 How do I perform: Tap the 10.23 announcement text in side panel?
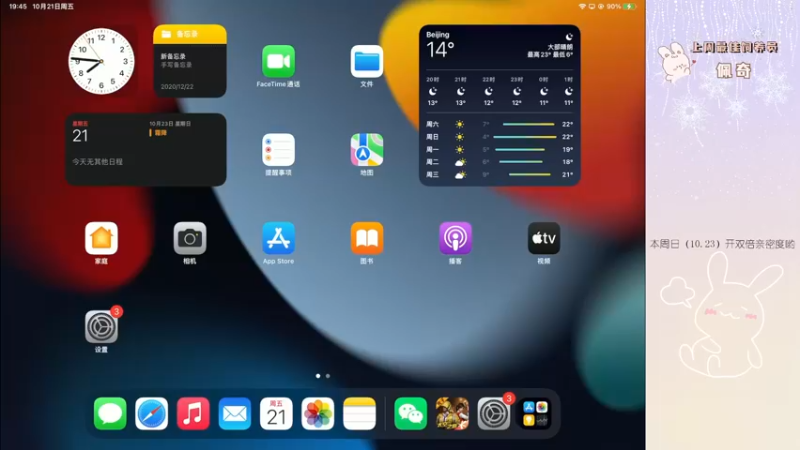coord(722,244)
